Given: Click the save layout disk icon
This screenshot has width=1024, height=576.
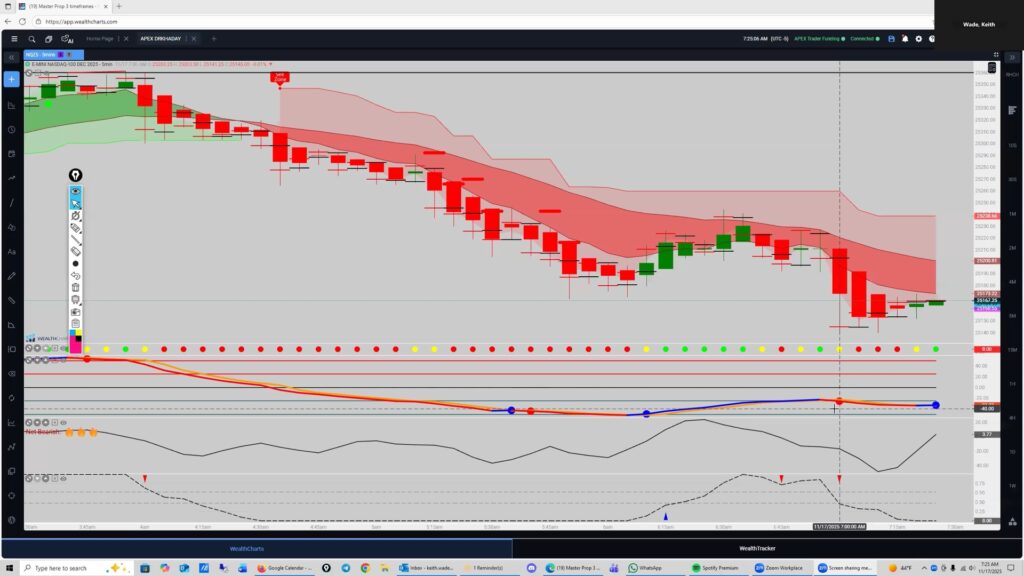Looking at the screenshot, I should 891,39.
